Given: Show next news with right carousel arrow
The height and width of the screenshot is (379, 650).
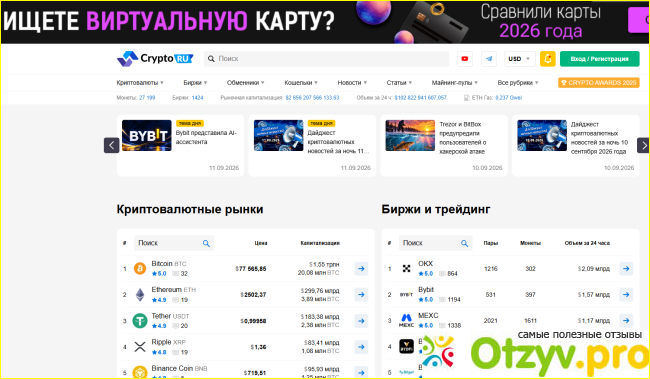Looking at the screenshot, I should coord(643,145).
